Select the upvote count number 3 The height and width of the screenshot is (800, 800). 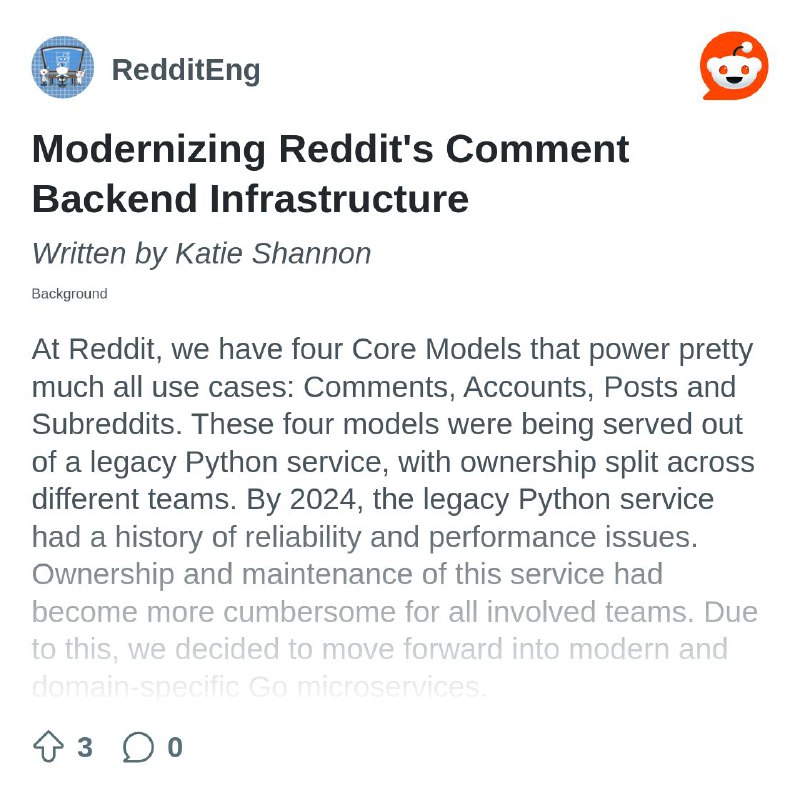coord(85,747)
